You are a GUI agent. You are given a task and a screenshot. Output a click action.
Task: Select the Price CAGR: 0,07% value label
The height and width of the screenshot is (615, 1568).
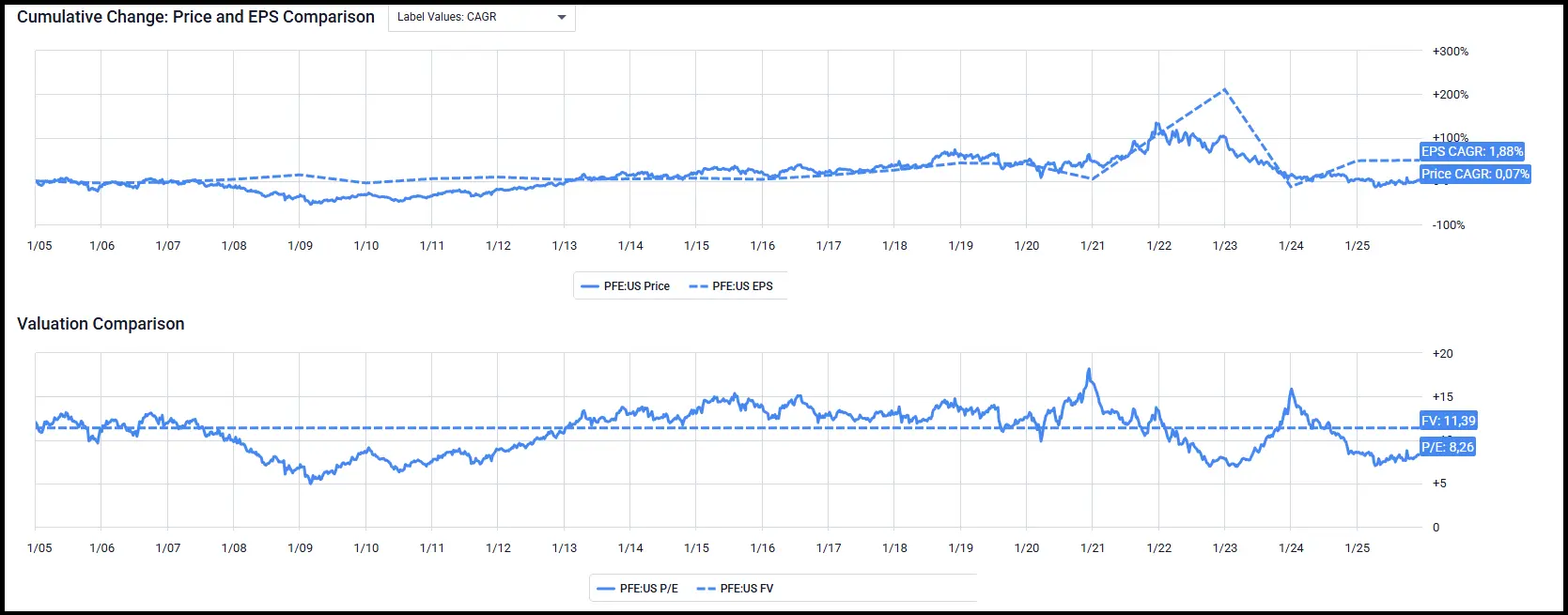click(x=1474, y=174)
